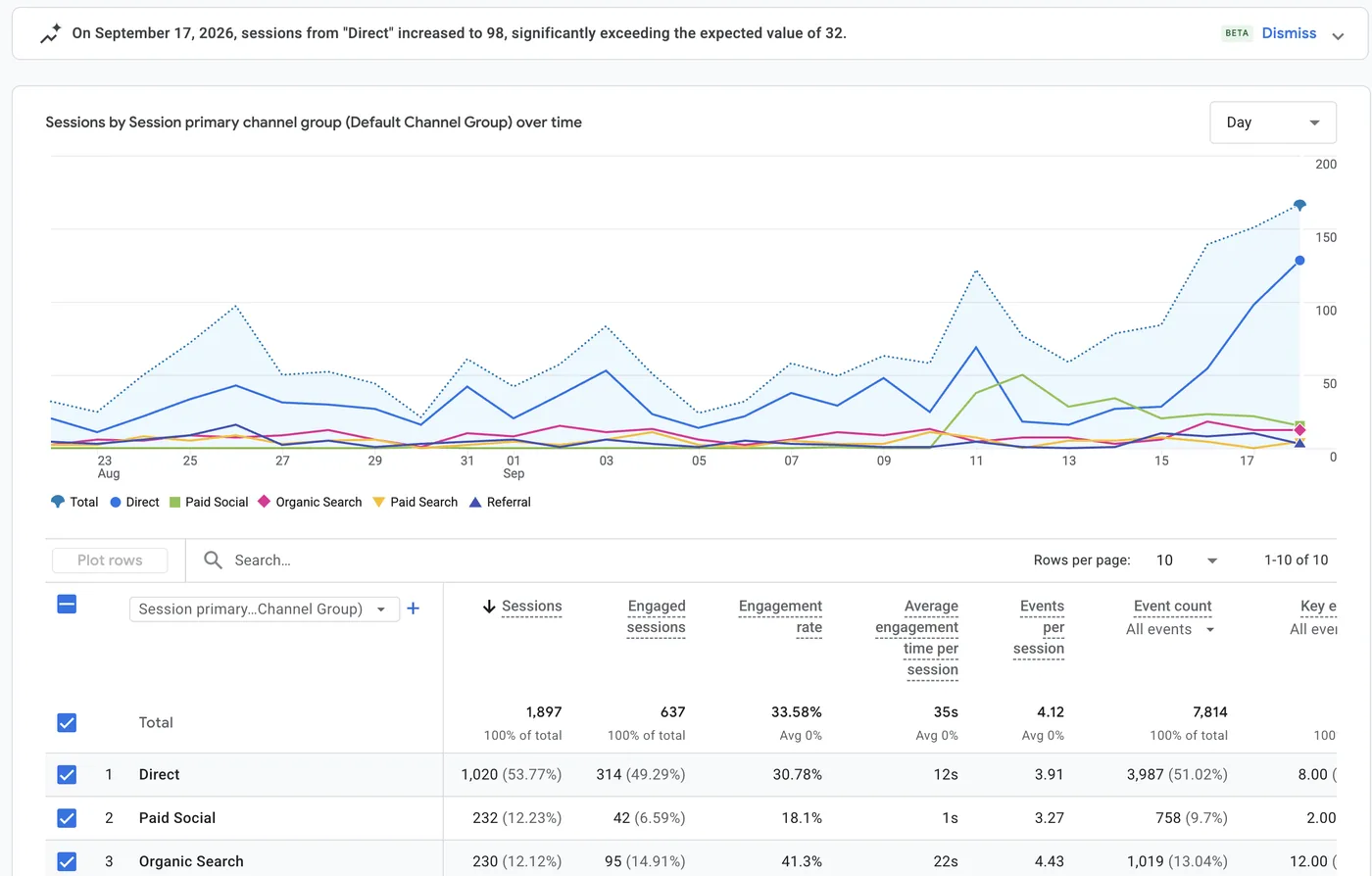Click the 1,897 total sessions value

544,712
